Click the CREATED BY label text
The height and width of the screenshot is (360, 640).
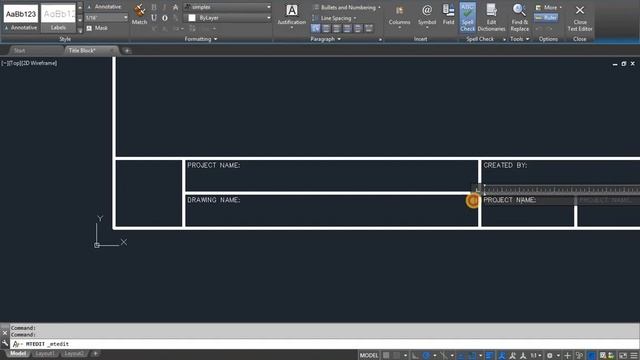point(505,165)
